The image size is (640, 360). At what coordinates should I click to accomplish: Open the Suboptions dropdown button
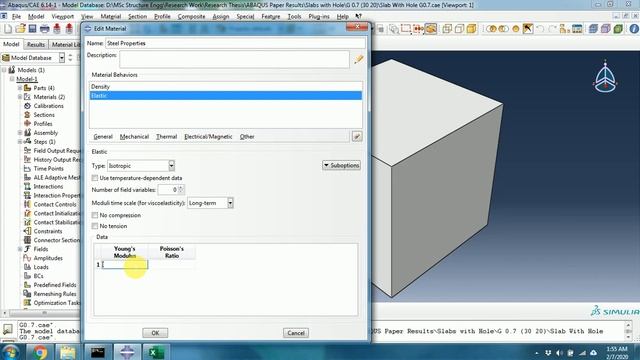pos(341,165)
